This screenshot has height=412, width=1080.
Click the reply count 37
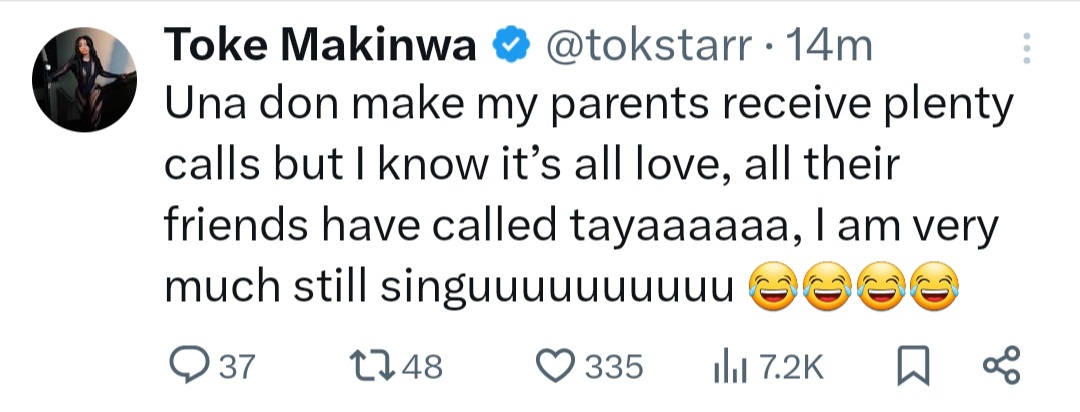[237, 367]
